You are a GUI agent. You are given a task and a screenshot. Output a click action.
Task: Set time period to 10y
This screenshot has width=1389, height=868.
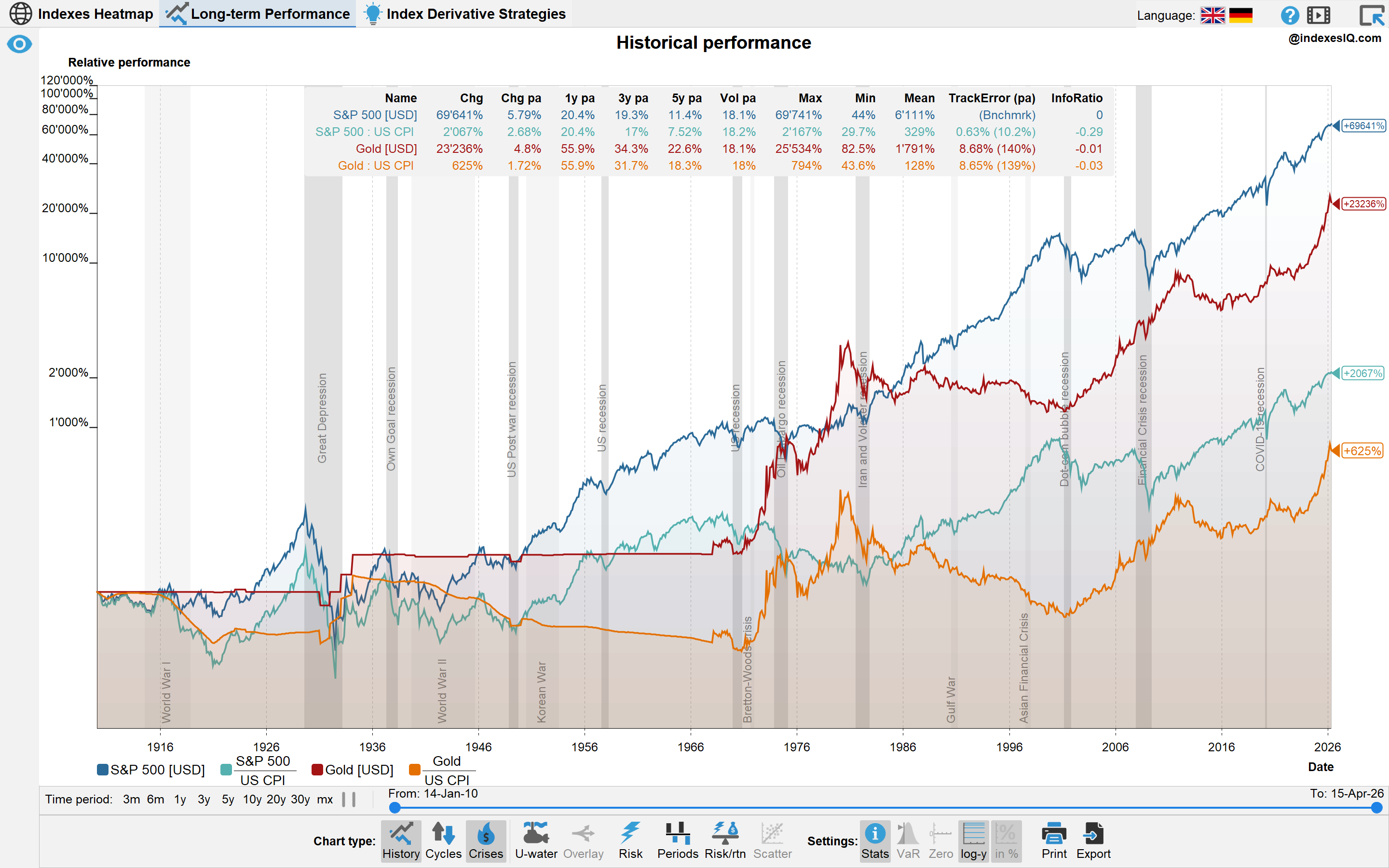(252, 799)
